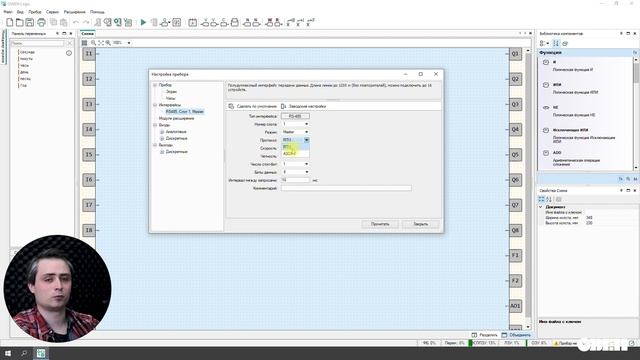Open Windows taskbar search
Viewport: 640px width, 360px height.
[x=24, y=353]
